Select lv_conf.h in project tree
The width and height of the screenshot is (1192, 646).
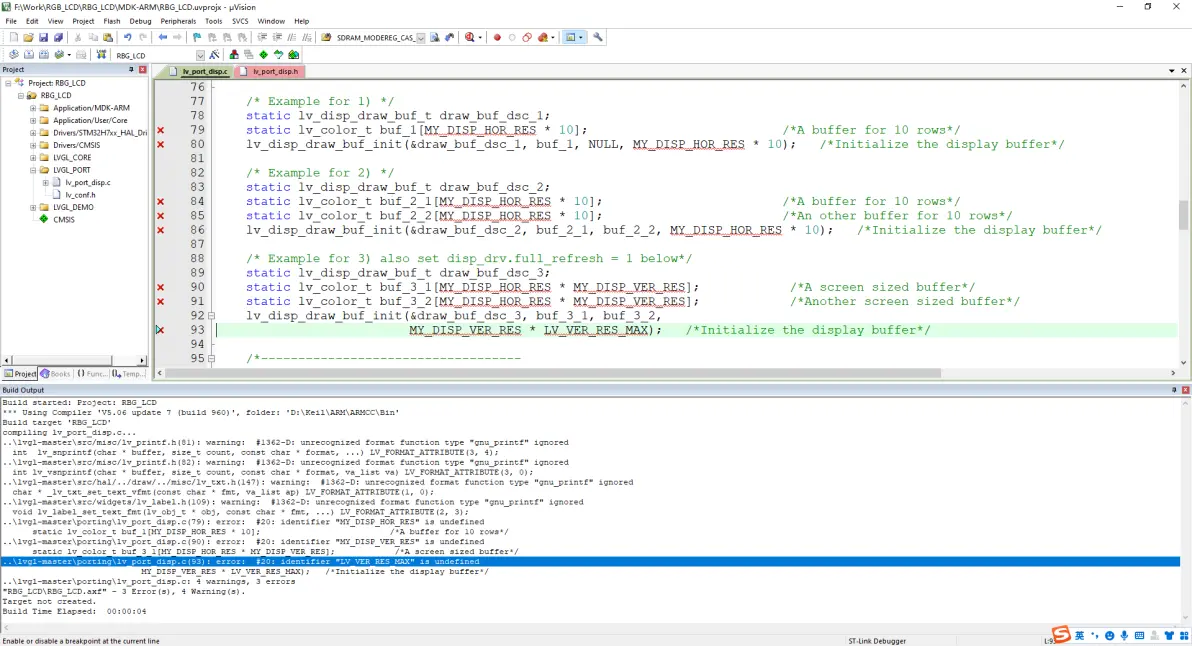[80, 195]
